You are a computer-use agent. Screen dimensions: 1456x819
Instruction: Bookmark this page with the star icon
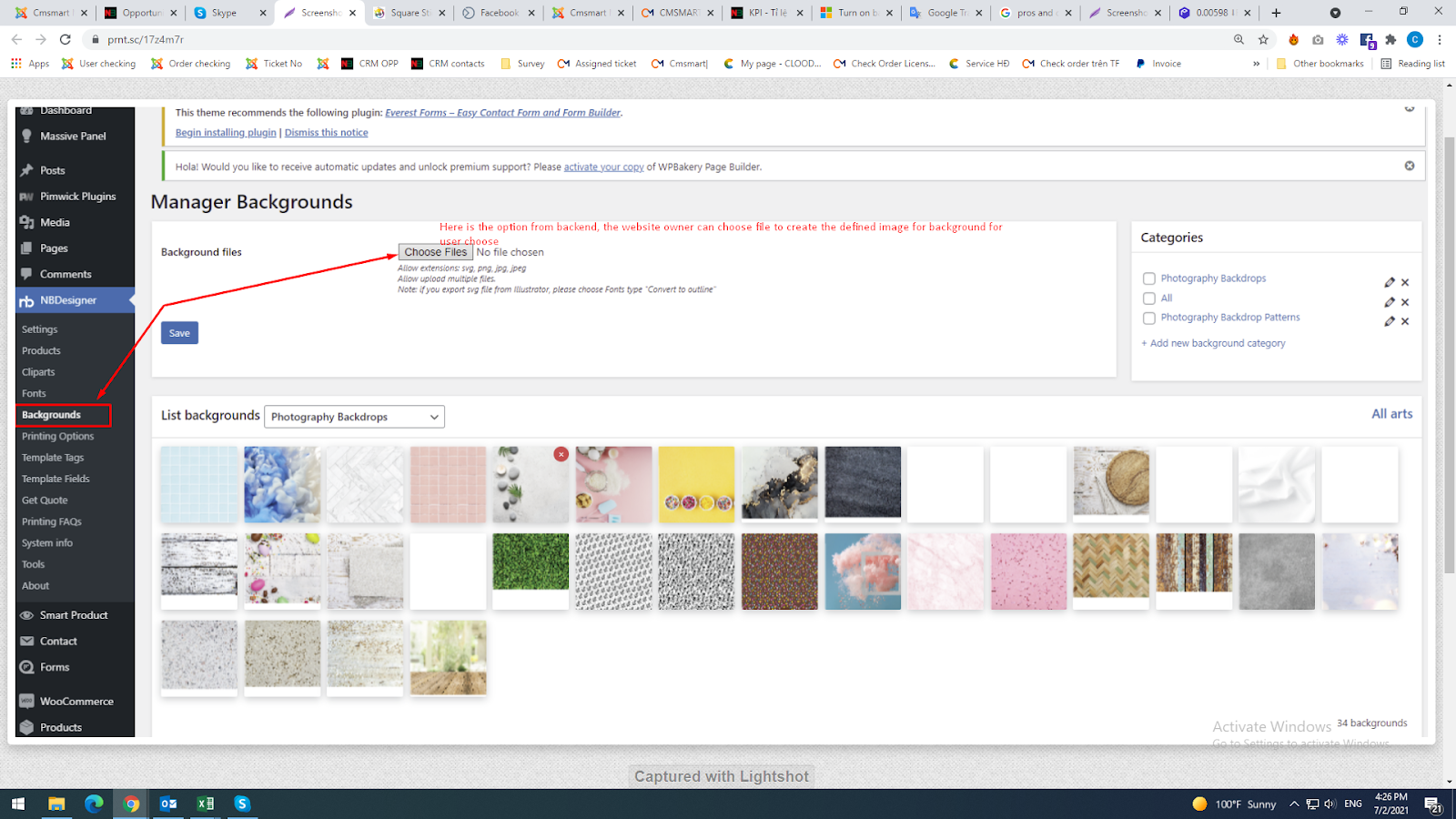1263,39
